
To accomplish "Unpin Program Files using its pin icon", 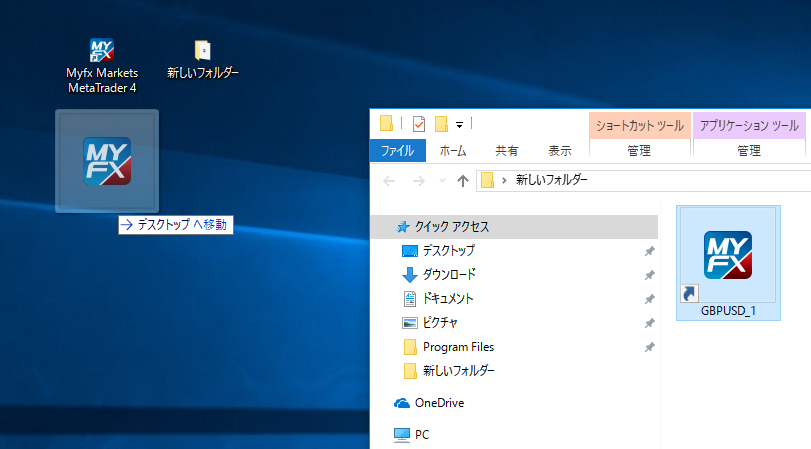I will (650, 347).
